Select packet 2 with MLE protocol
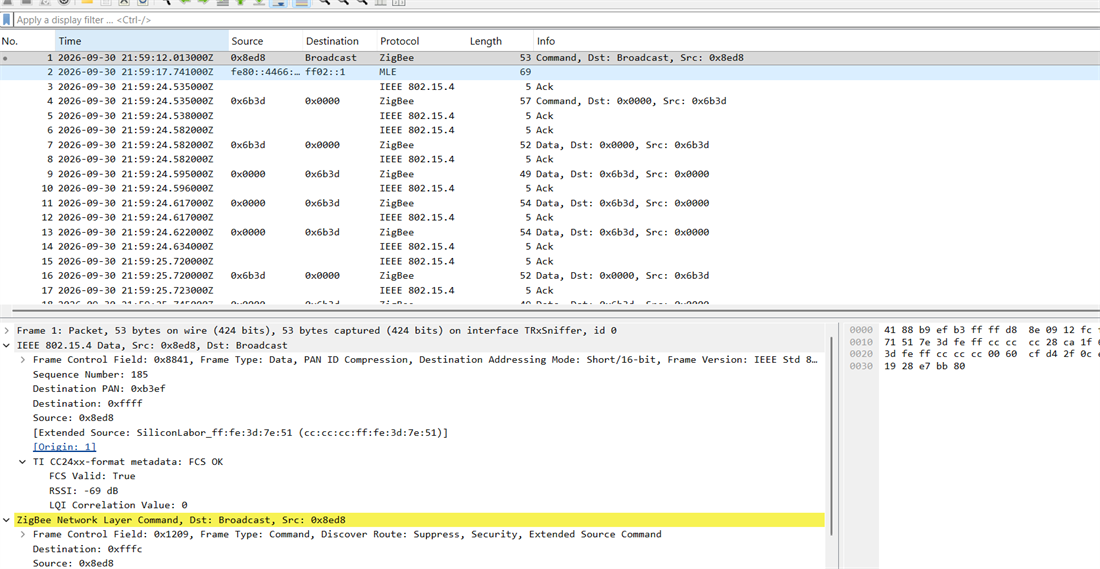Image resolution: width=1100 pixels, height=569 pixels. click(550, 72)
